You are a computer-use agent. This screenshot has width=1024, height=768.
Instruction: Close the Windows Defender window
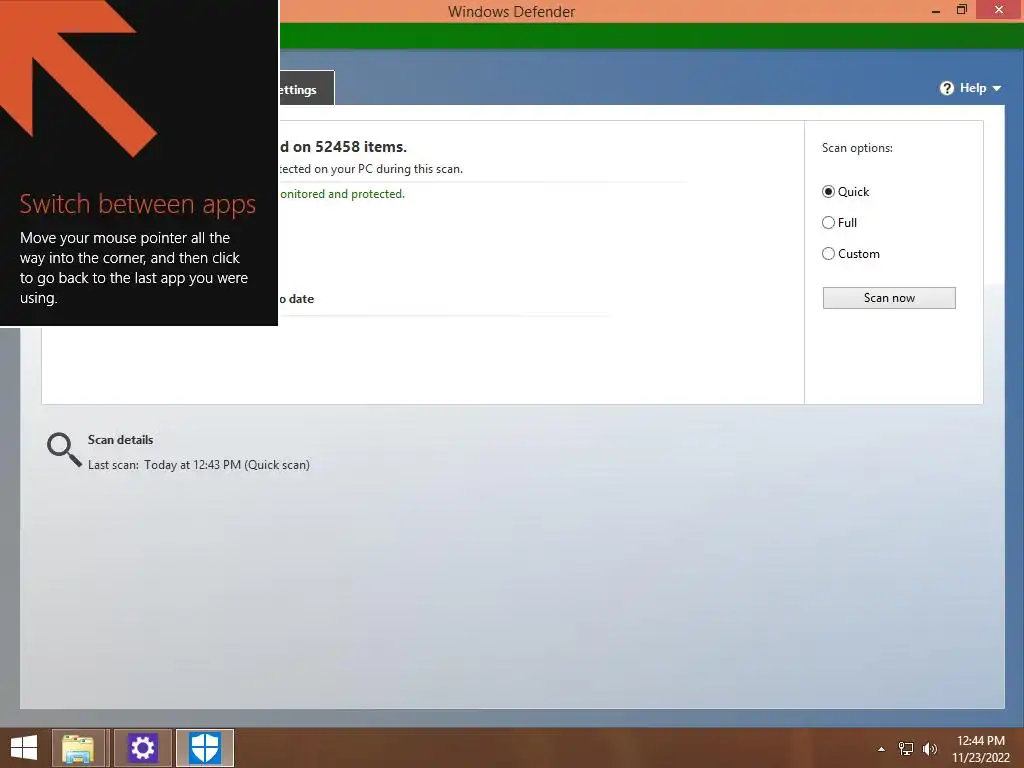coord(999,10)
